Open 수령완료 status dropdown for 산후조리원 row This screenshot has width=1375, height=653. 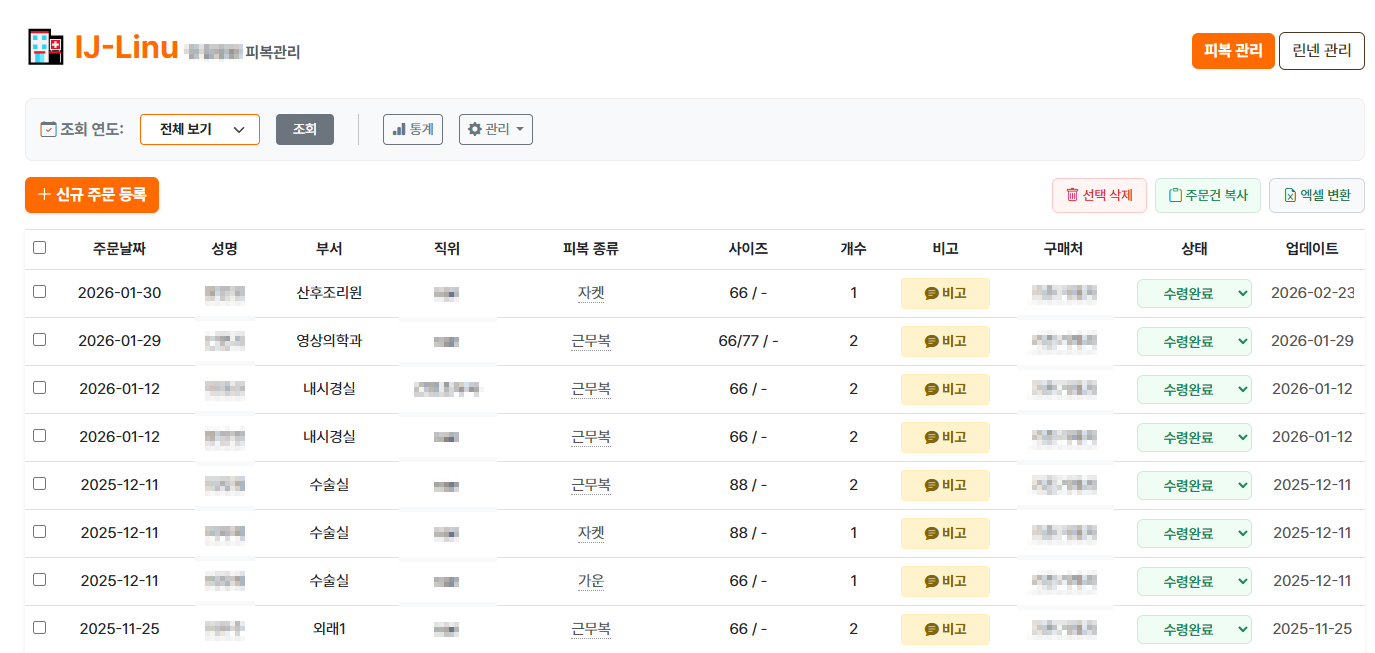point(1194,293)
